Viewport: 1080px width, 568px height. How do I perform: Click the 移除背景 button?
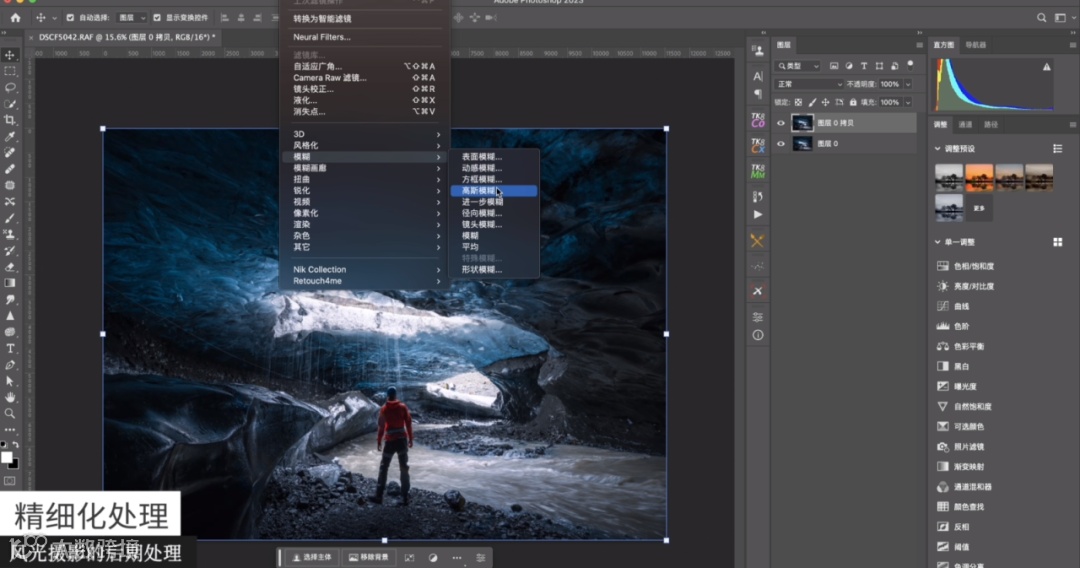368,557
